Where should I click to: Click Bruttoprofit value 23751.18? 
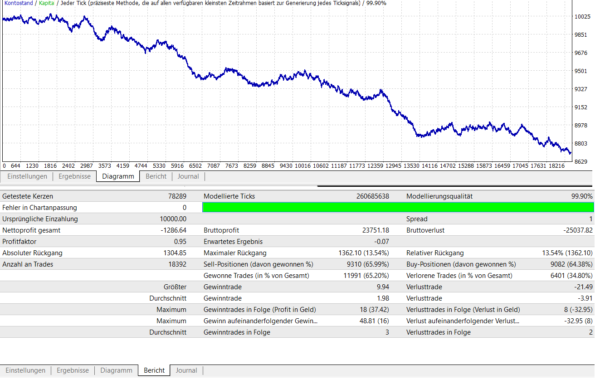(x=376, y=230)
